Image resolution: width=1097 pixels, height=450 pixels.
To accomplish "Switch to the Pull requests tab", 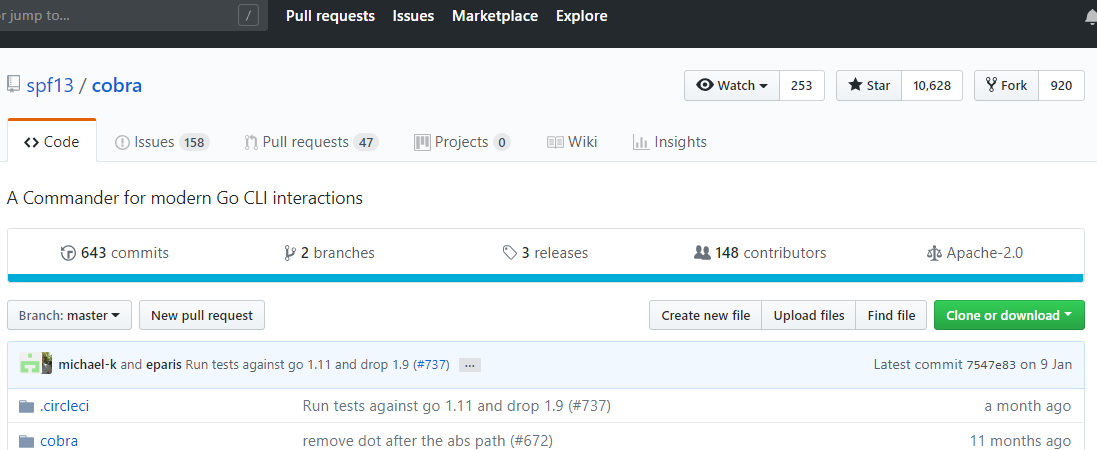I will [310, 142].
